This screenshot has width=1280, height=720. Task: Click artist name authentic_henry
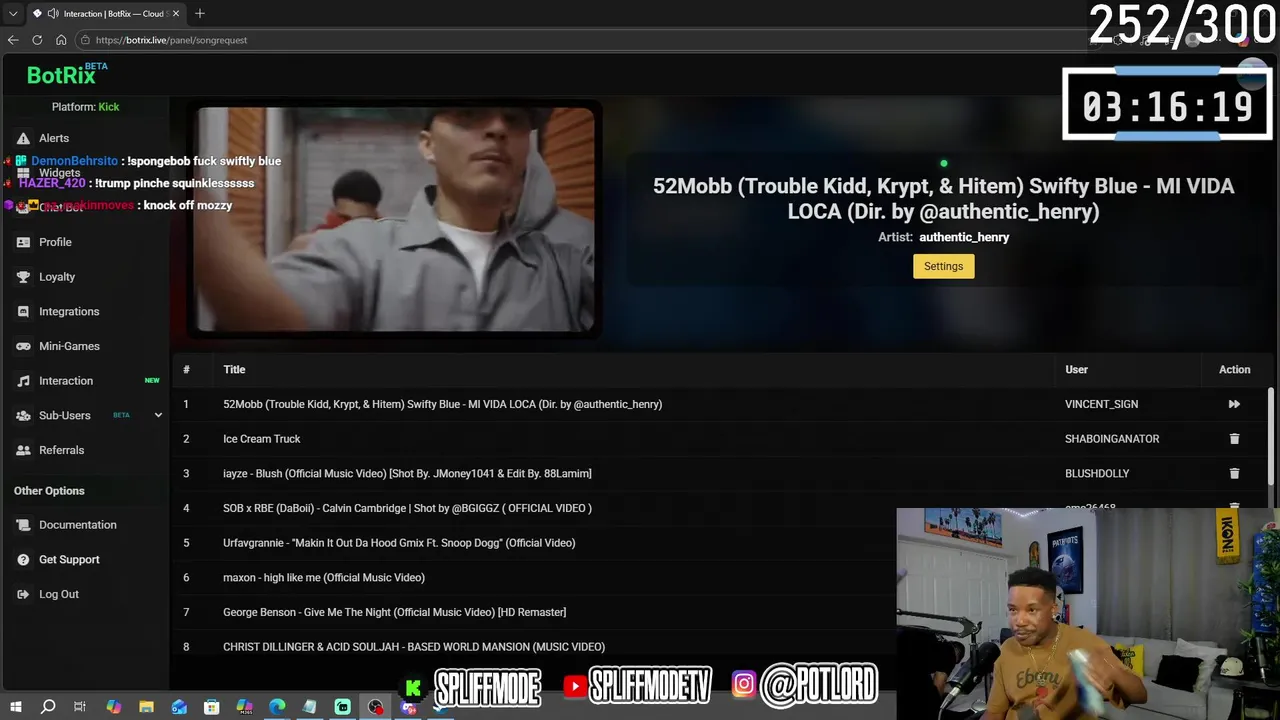(964, 237)
